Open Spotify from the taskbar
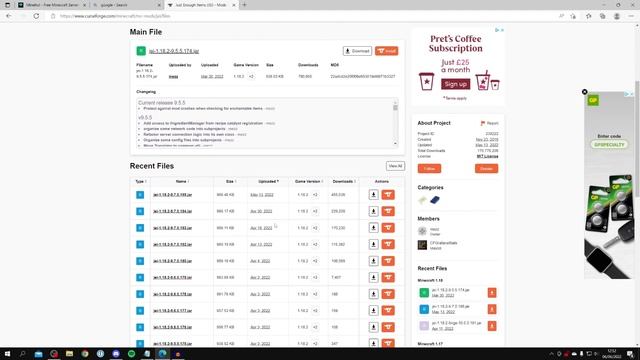Viewport: 640px width, 360px height. click(131, 354)
